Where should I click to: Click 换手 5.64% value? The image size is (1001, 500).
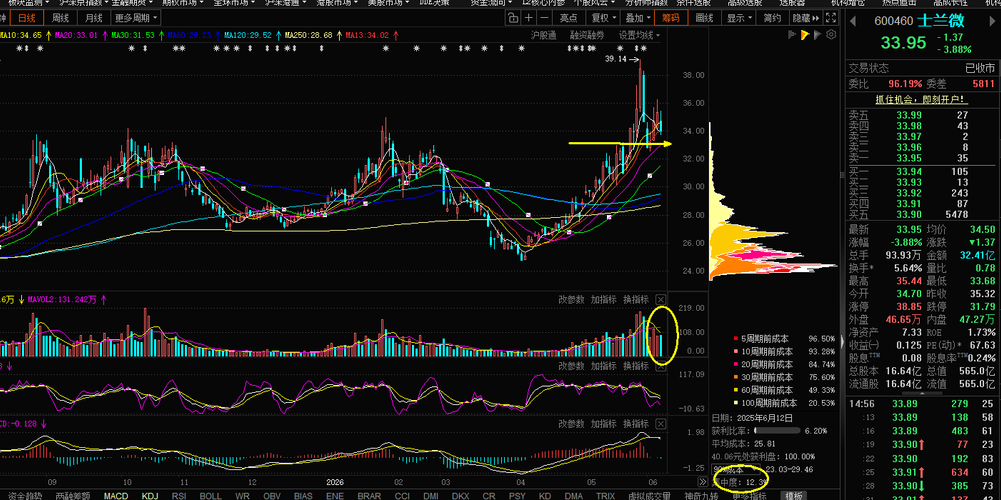(x=908, y=268)
